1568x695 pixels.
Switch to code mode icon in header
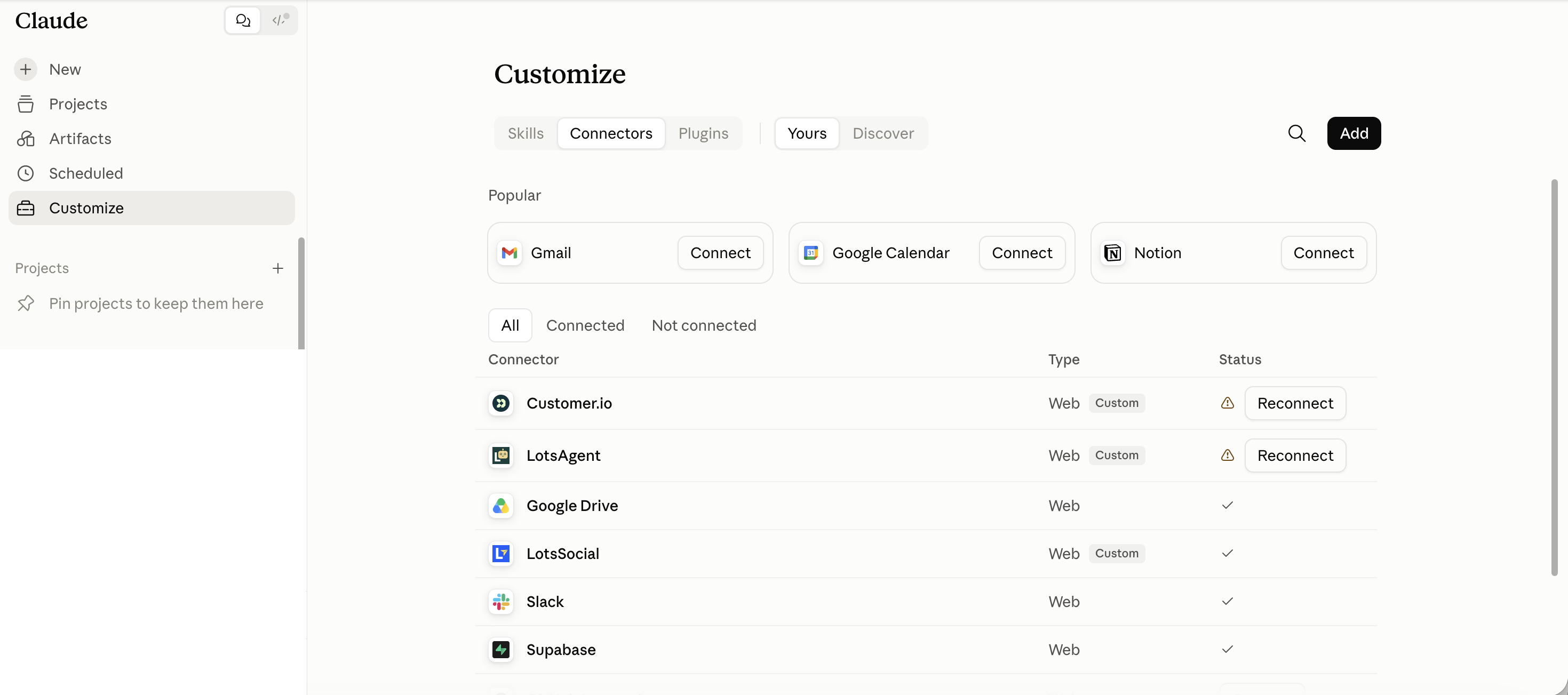point(280,21)
